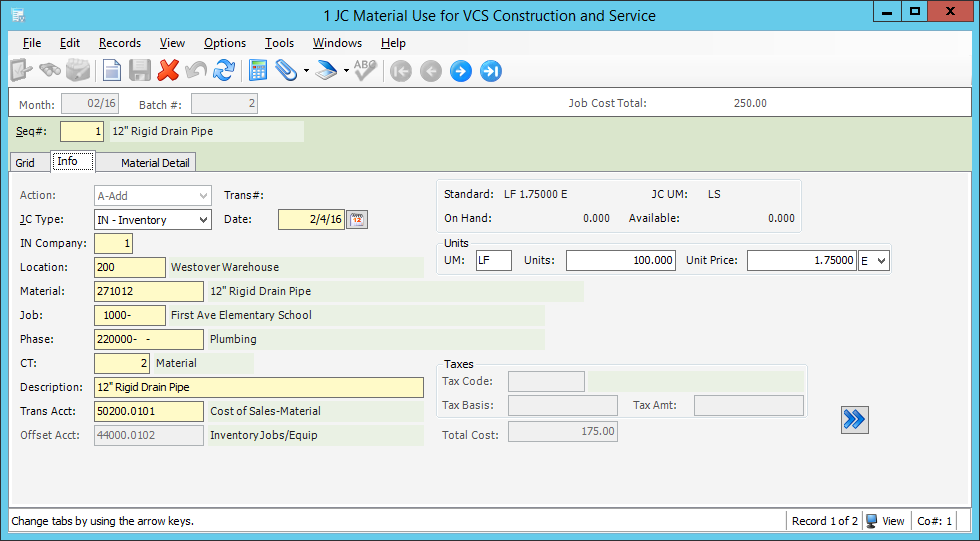980x541 pixels.
Task: Click the Trans Acct field 50200.0101
Action: 149,411
